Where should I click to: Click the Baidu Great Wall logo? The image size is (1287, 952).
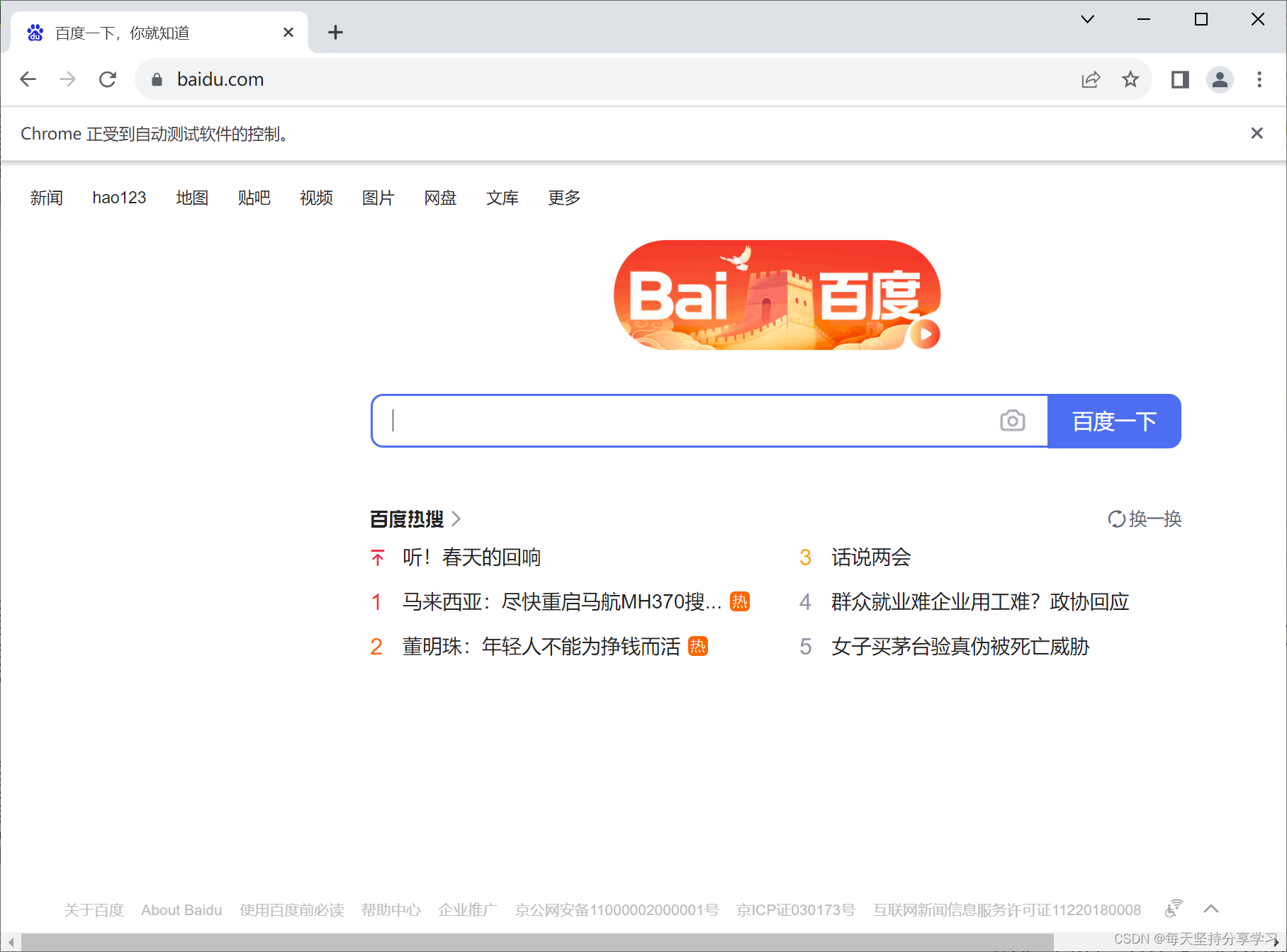[x=777, y=295]
